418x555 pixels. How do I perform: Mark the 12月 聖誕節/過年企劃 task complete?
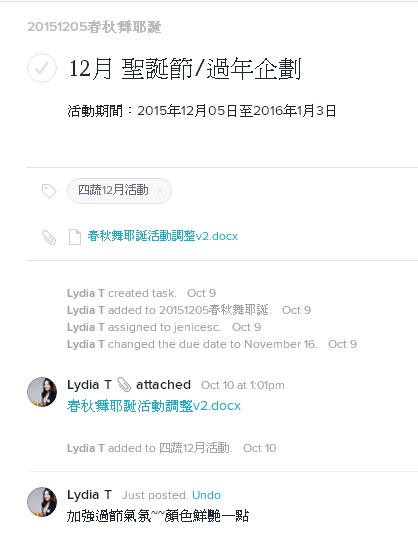pos(42,68)
